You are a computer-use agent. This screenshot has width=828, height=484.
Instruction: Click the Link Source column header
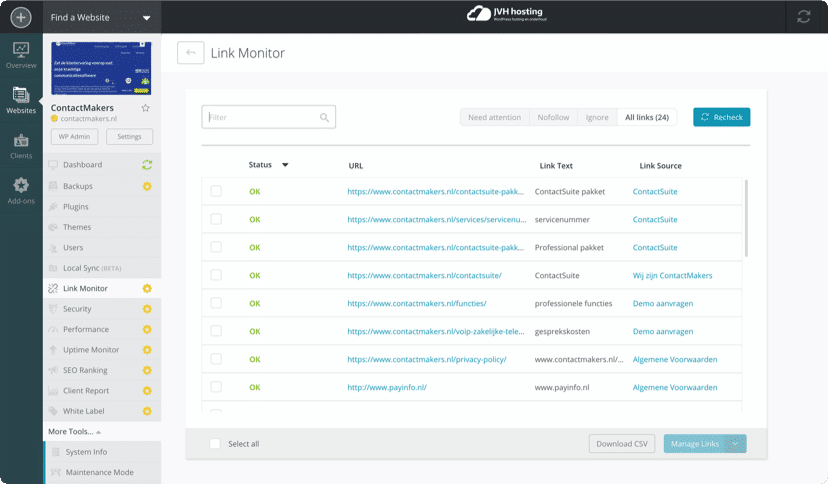coord(660,166)
